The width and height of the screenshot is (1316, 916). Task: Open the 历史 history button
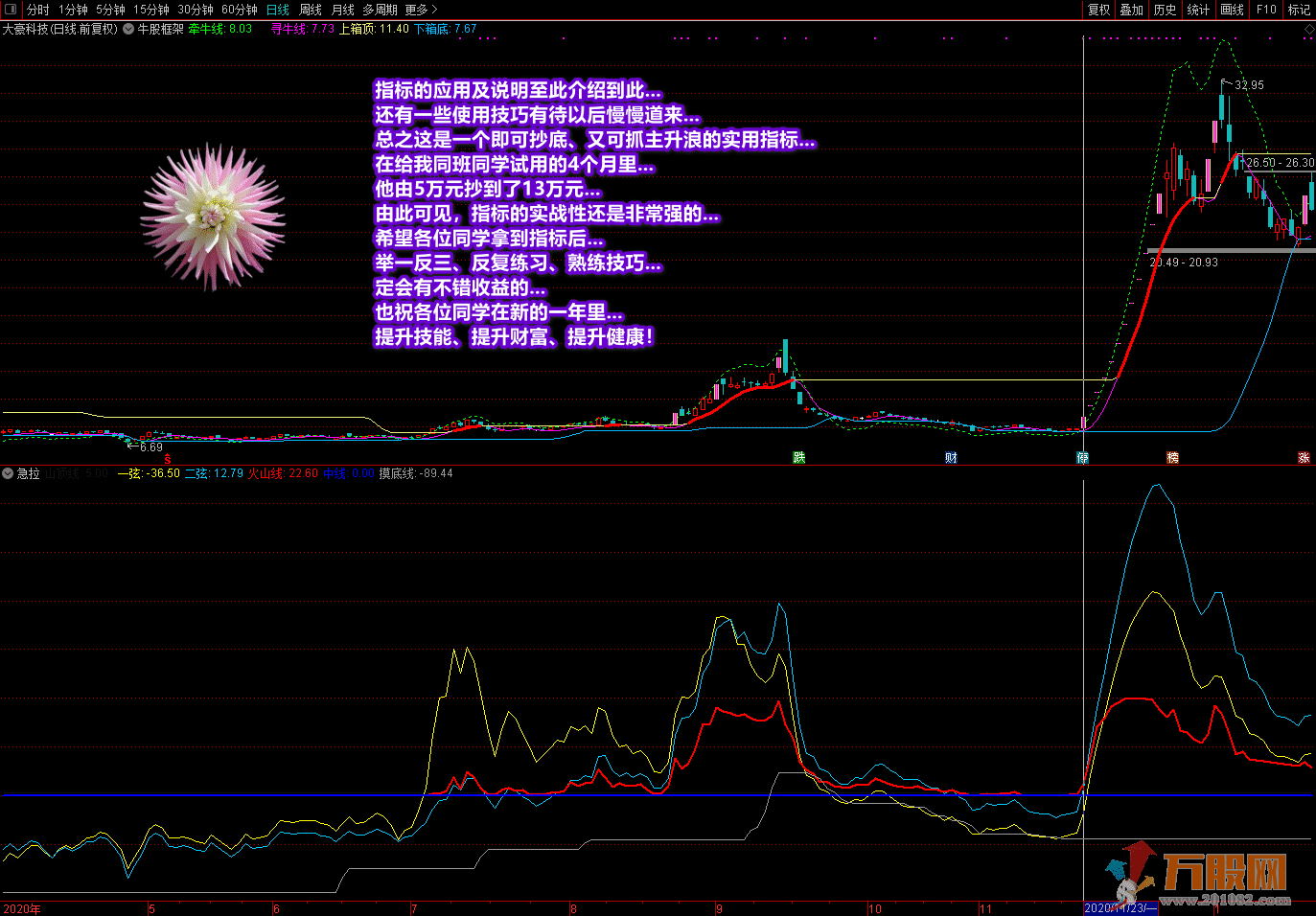coord(1165,10)
